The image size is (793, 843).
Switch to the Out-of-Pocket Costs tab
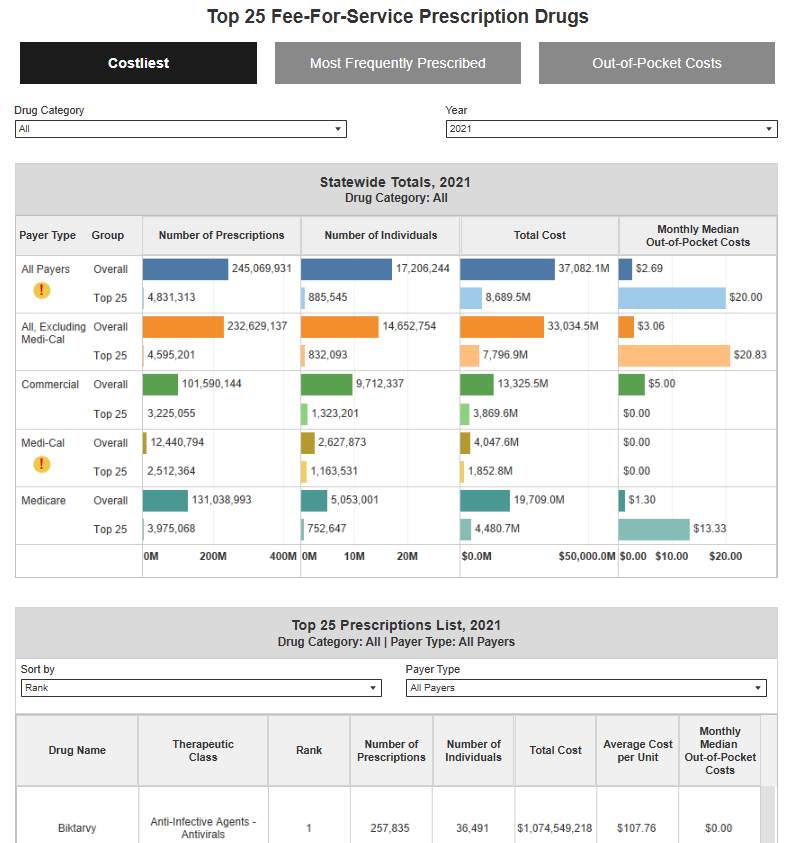tap(656, 62)
